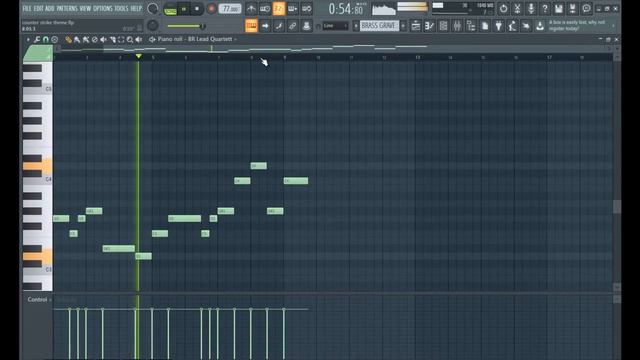The image size is (640, 360).
Task: Toggle multilink to controllers chain icon
Action: pos(293,26)
